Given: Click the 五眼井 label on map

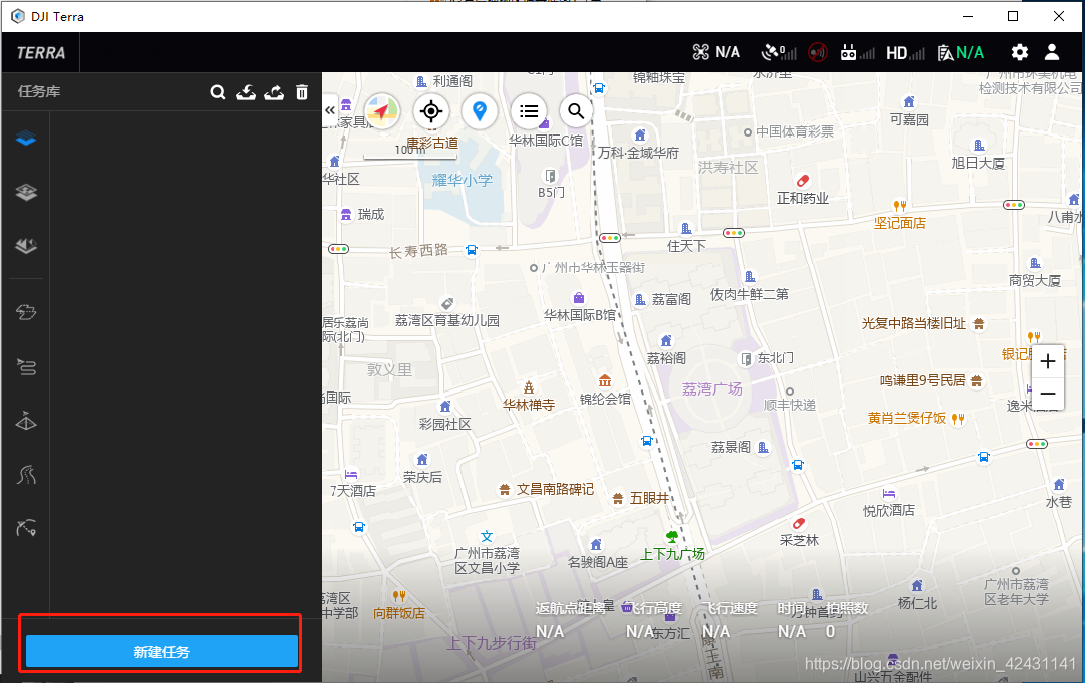Looking at the screenshot, I should [649, 498].
